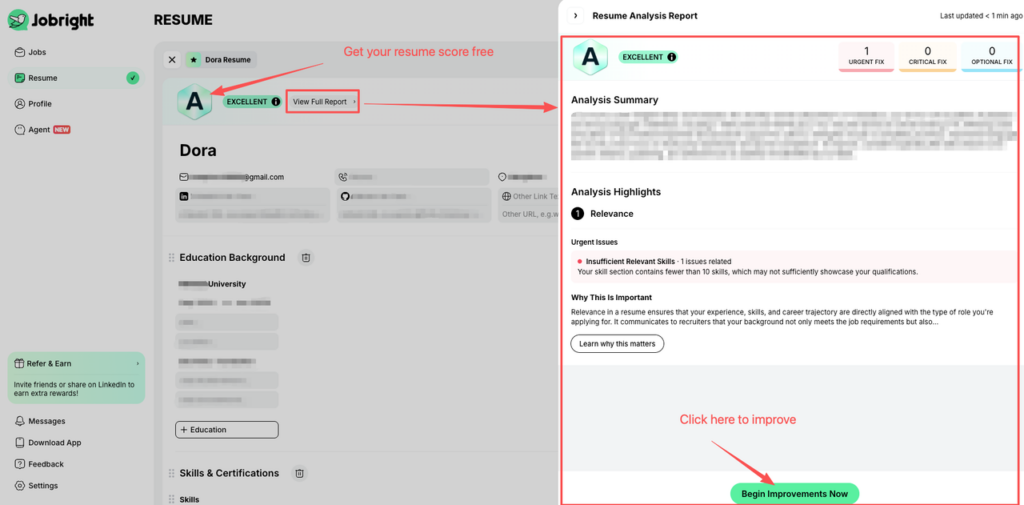Add a new Education entry

pyautogui.click(x=227, y=430)
